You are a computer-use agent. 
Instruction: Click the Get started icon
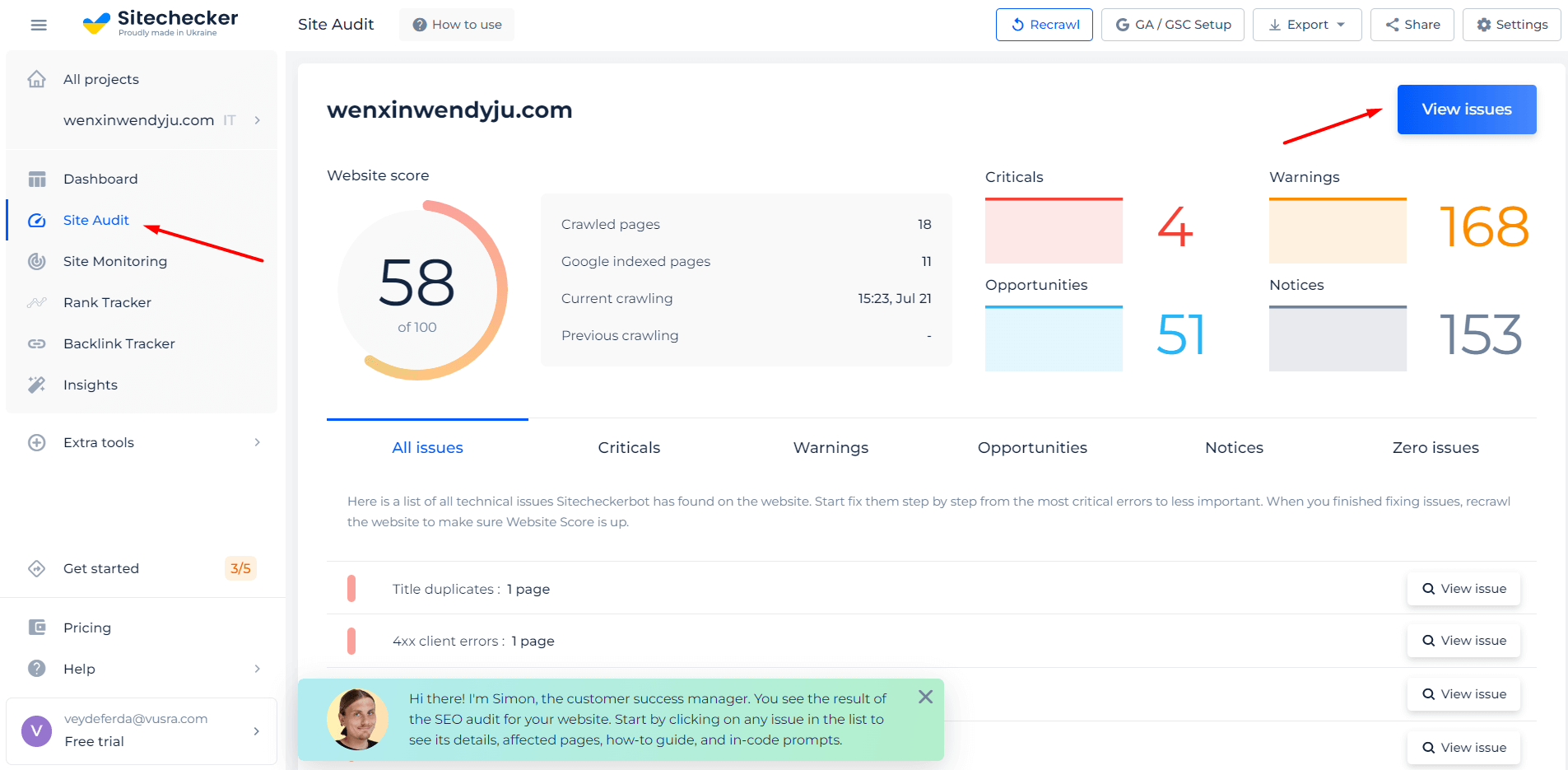37,568
